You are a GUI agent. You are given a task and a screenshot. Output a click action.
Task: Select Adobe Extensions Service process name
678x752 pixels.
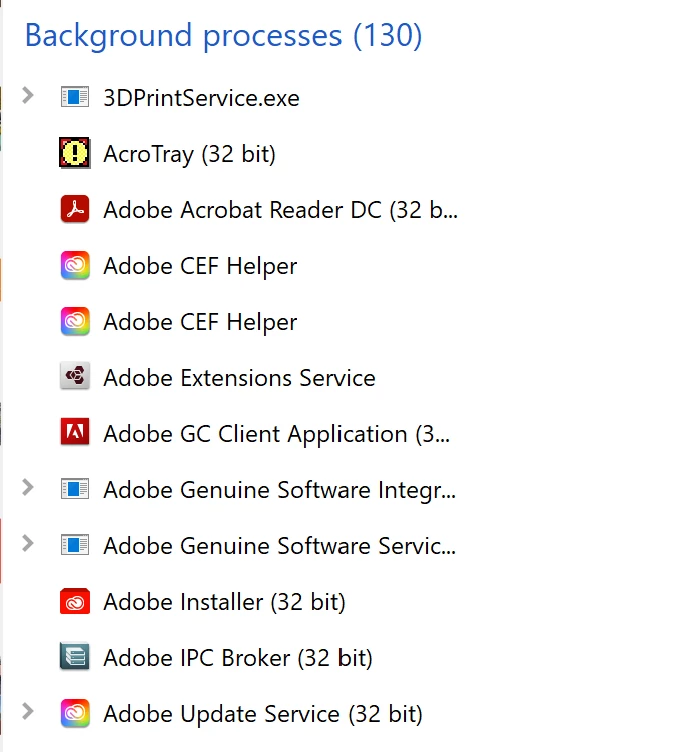click(239, 378)
